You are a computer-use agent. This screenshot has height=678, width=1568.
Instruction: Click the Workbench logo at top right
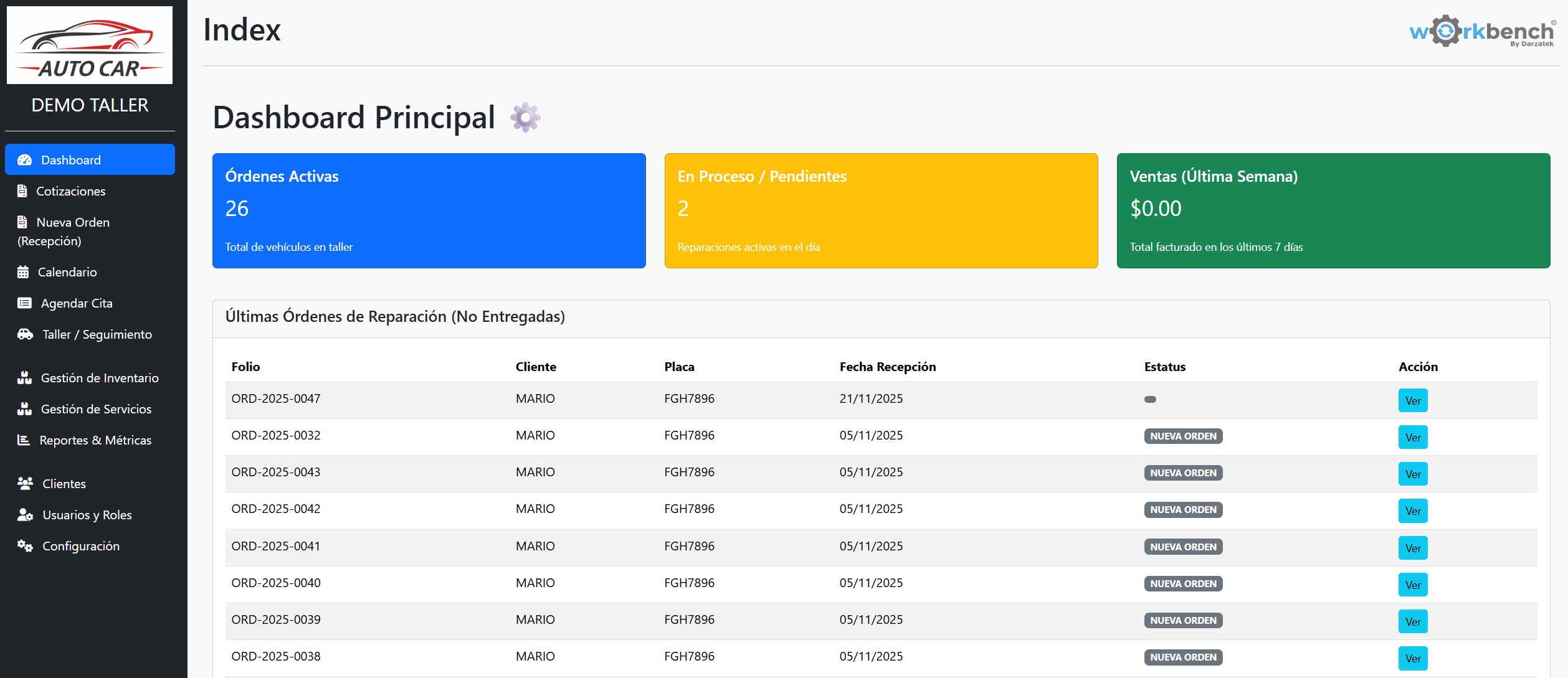coord(1483,31)
